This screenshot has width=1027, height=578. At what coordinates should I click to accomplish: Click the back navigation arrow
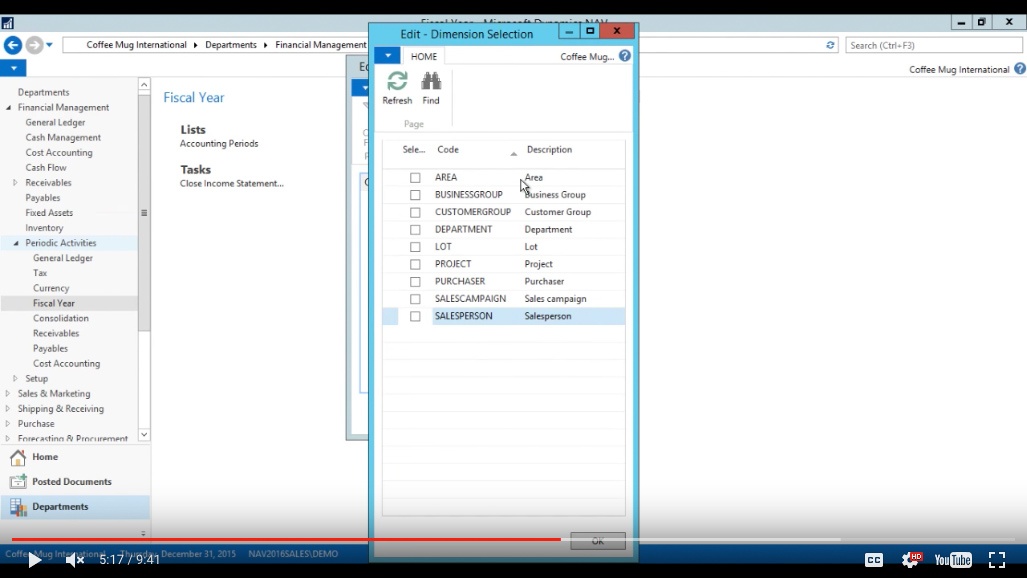click(x=12, y=45)
